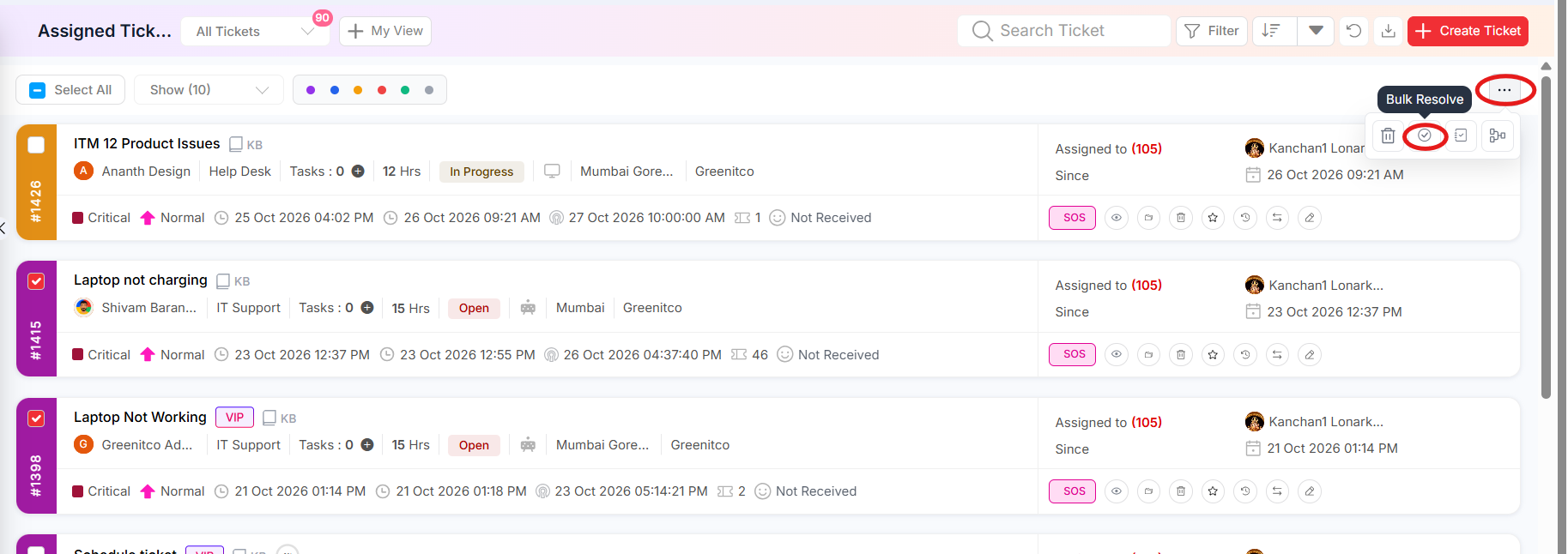Toggle the Select All checkbox
Image resolution: width=1568 pixels, height=554 pixels.
(38, 90)
